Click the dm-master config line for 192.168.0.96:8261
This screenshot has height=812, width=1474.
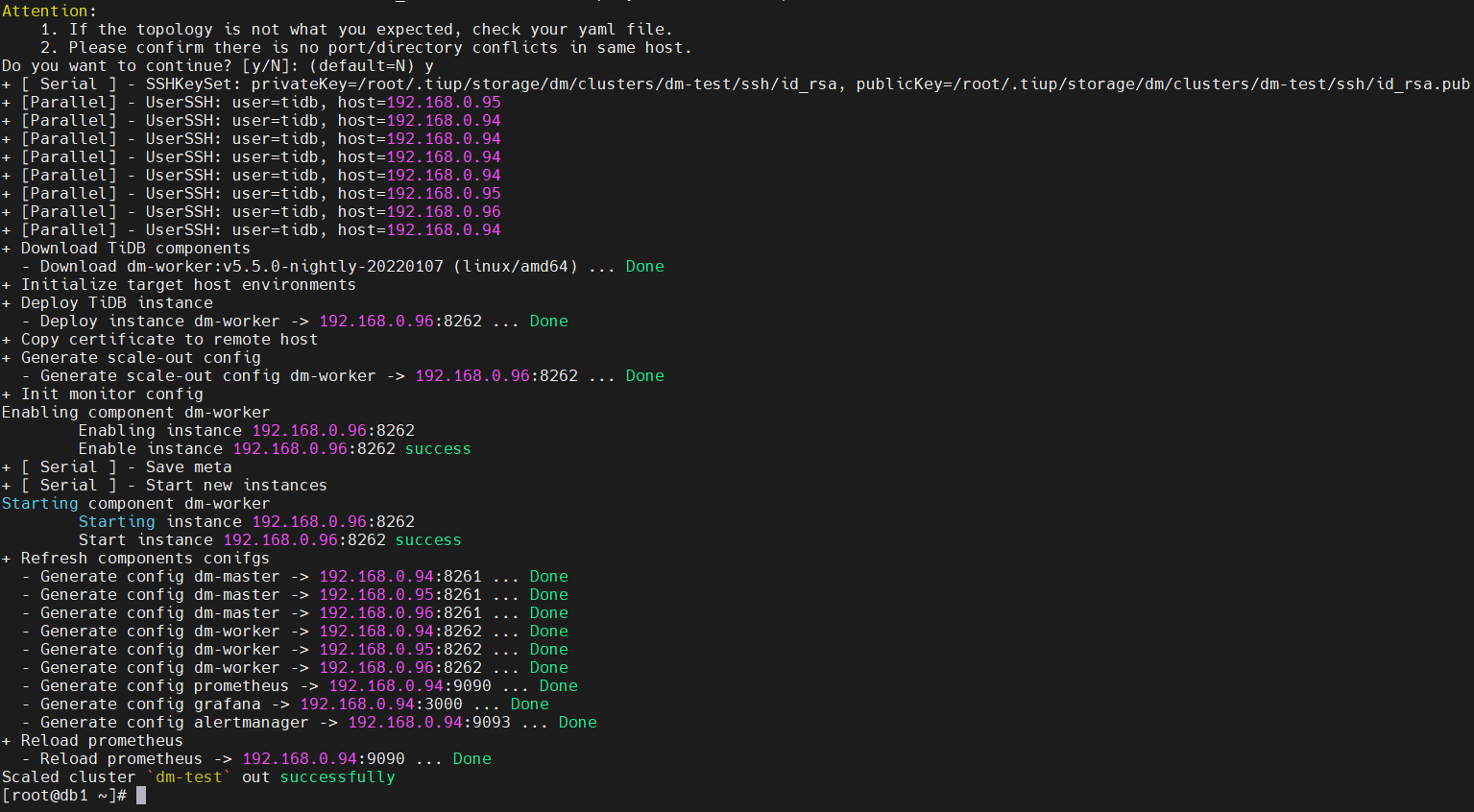point(295,613)
